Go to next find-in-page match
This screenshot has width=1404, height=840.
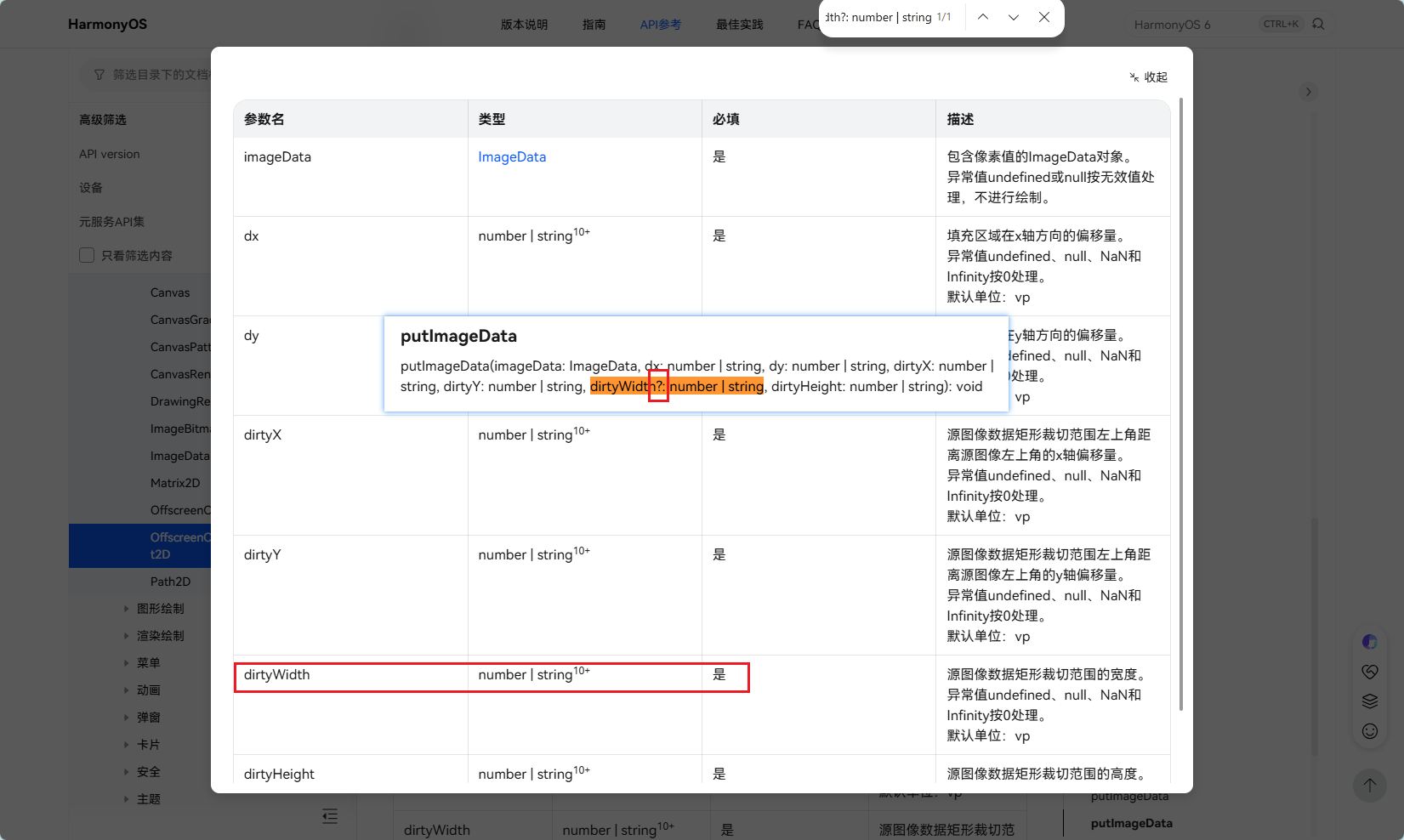1014,17
